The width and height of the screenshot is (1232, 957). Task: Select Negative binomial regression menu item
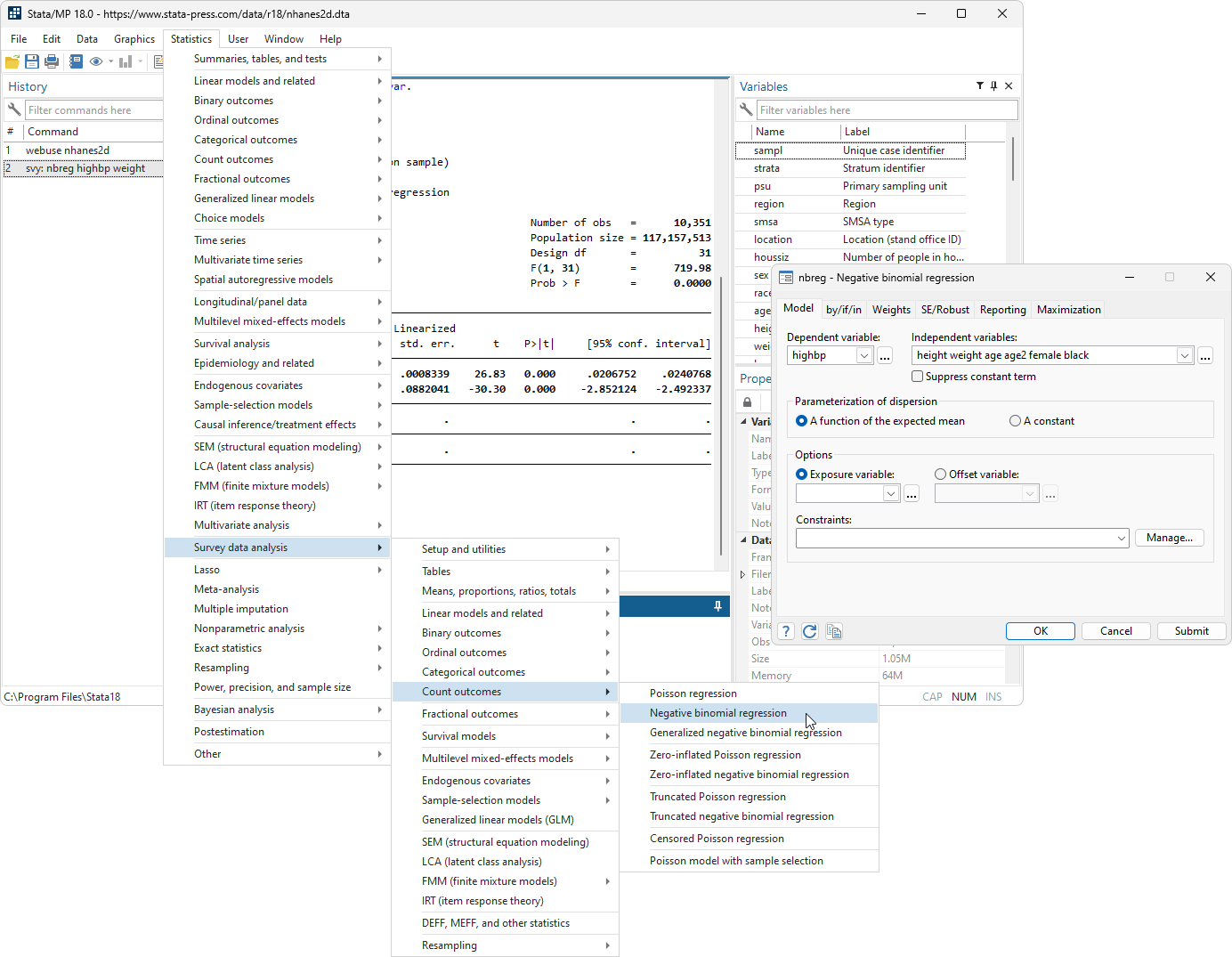[x=749, y=713]
